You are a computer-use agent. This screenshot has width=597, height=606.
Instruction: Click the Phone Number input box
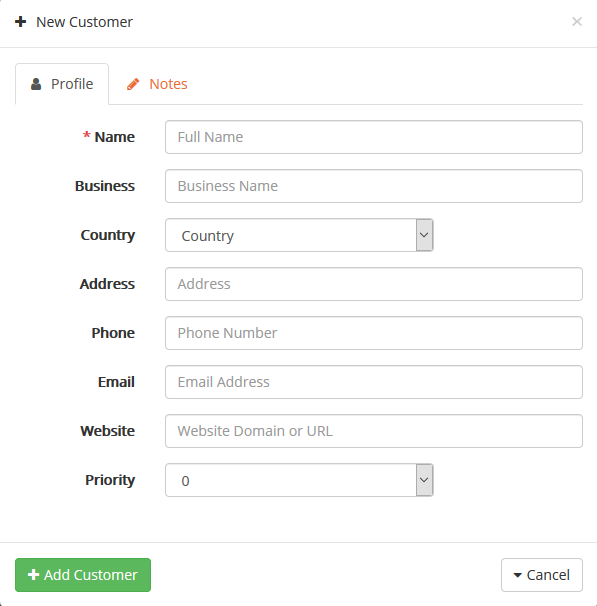tap(374, 333)
